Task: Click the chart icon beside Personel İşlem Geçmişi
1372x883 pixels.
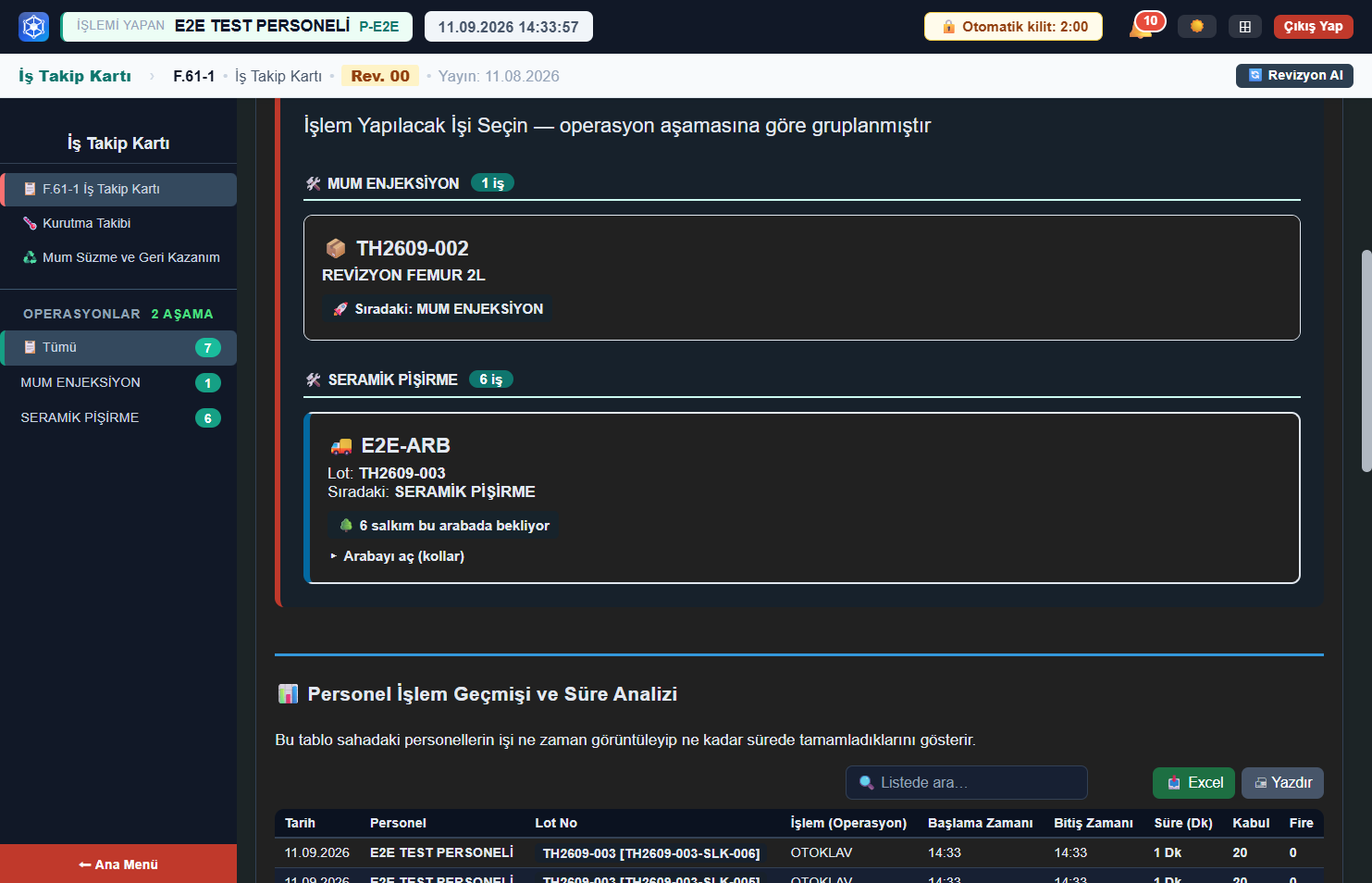Action: pos(288,693)
